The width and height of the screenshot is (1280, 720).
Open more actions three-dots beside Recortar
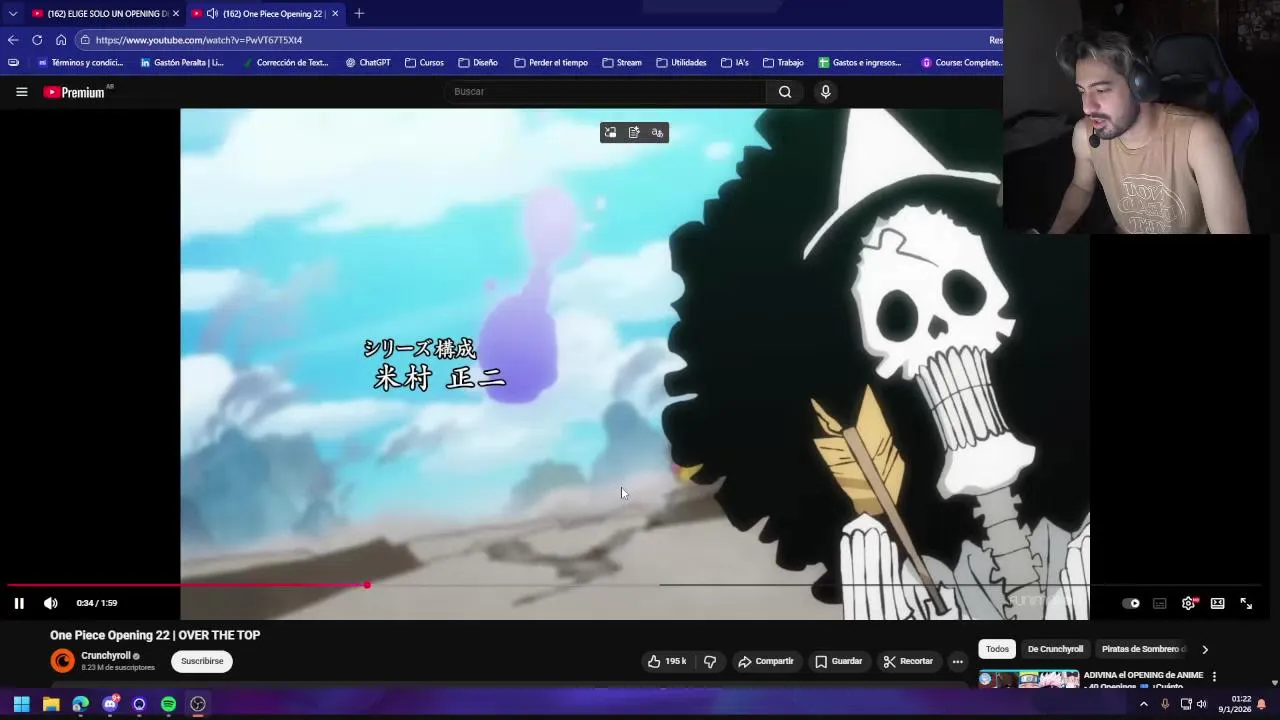957,661
